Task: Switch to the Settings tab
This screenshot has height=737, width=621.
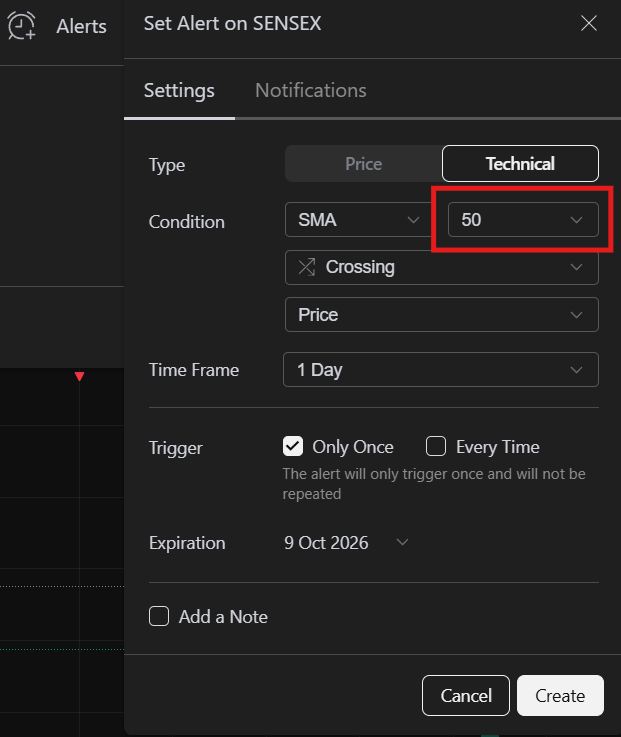Action: pos(179,90)
